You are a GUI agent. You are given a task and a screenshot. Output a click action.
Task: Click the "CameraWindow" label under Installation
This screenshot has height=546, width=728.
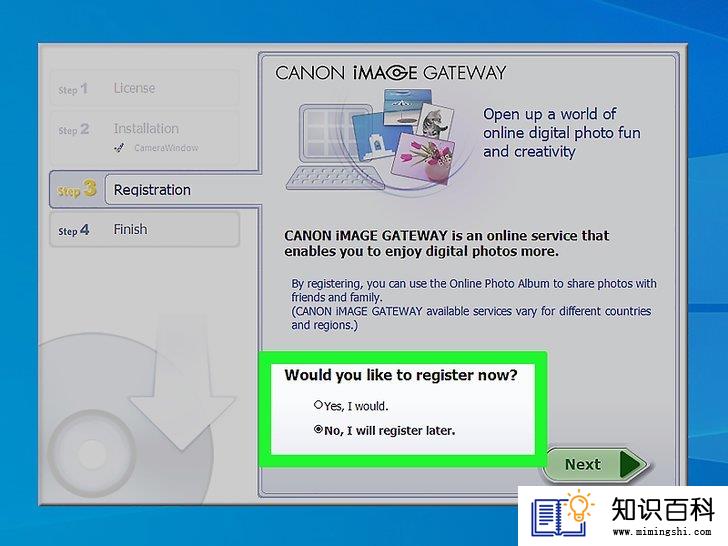pos(166,148)
